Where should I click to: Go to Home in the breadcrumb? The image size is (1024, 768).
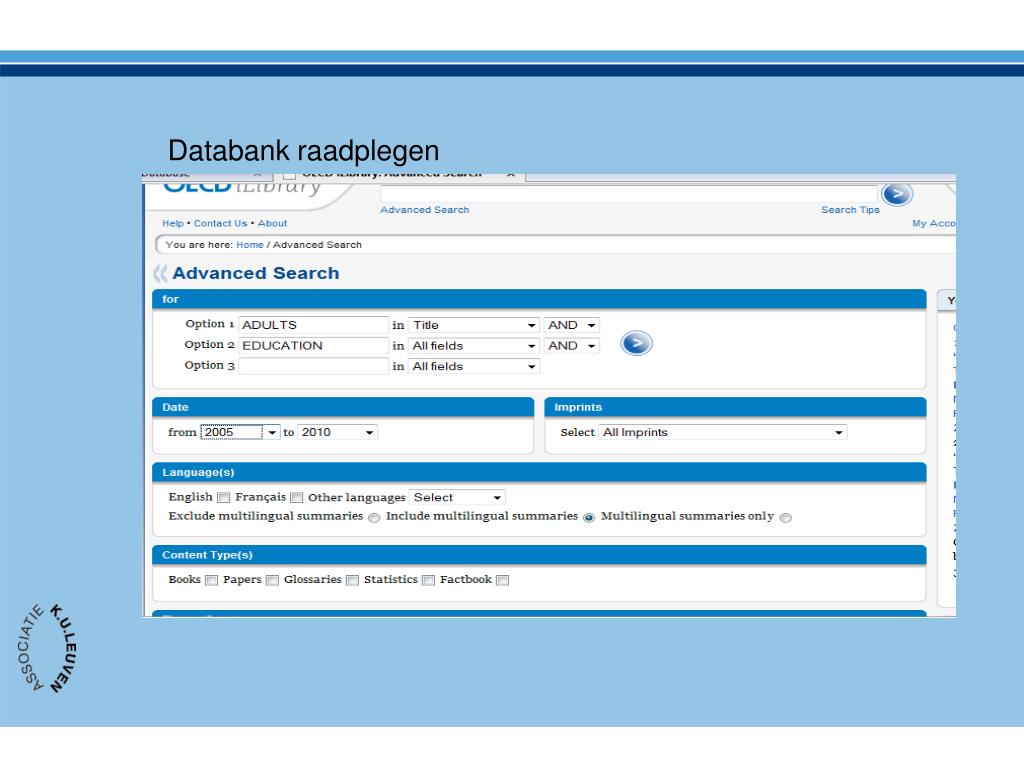[249, 245]
